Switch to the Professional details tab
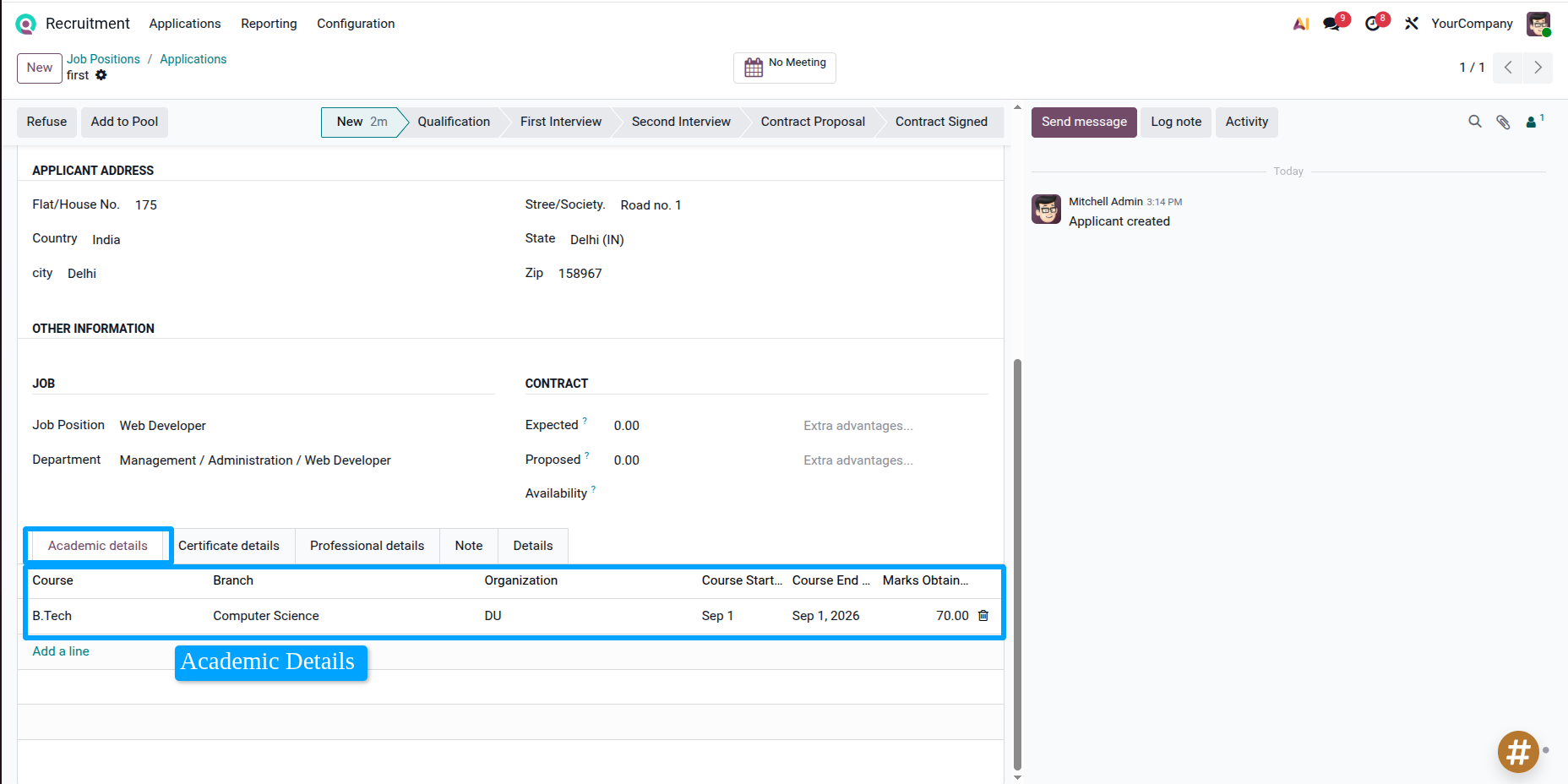Image resolution: width=1568 pixels, height=784 pixels. [x=367, y=546]
